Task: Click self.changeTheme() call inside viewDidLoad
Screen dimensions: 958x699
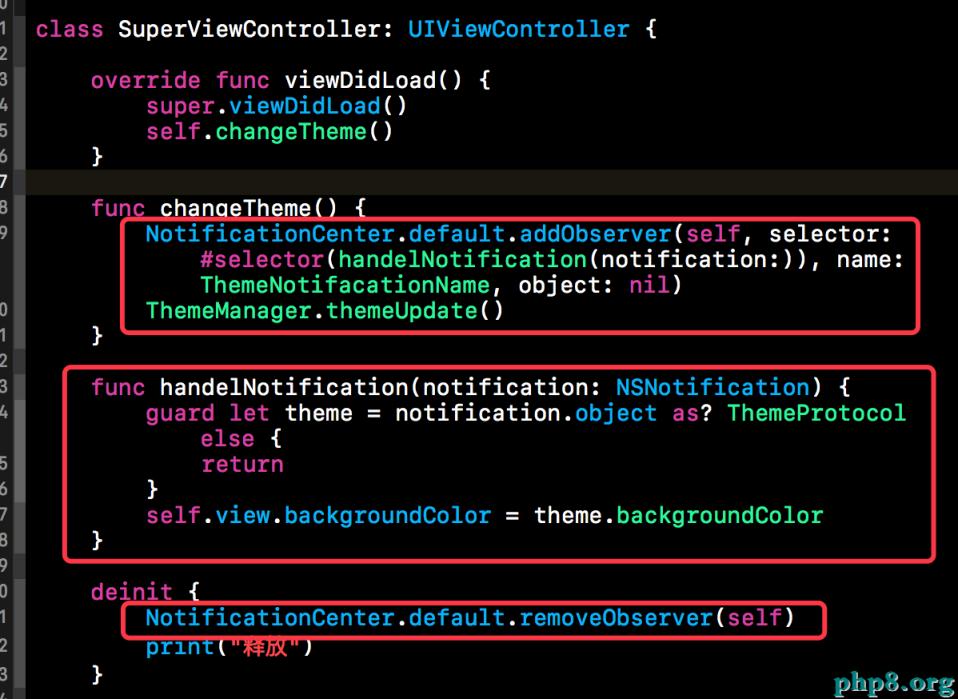Action: coord(269,132)
